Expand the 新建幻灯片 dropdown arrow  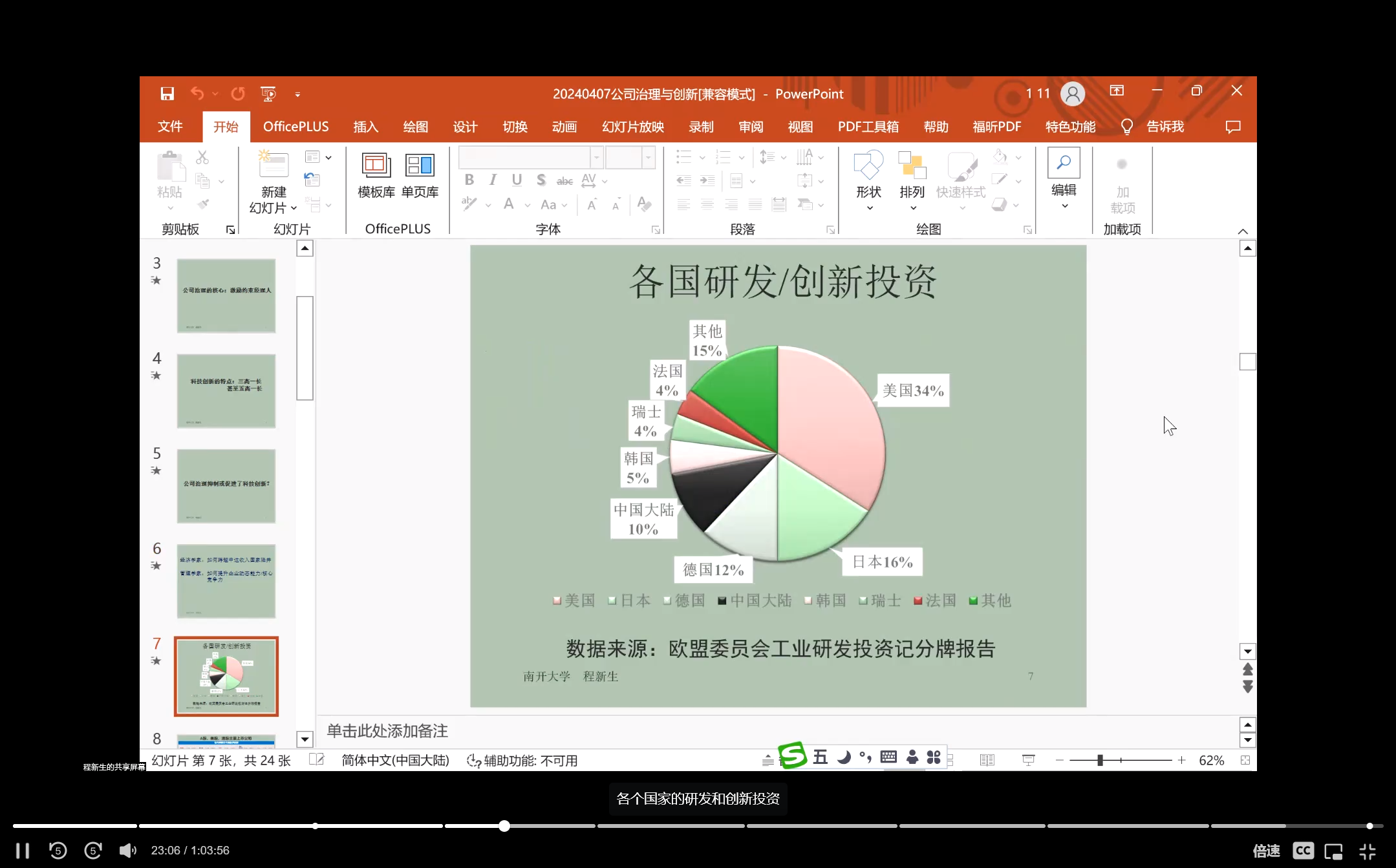point(294,208)
